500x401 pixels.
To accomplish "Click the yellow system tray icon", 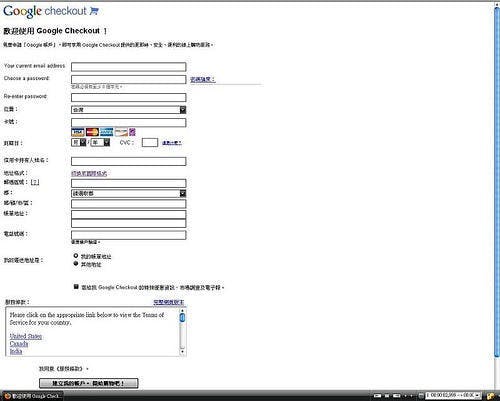I will pos(491,396).
